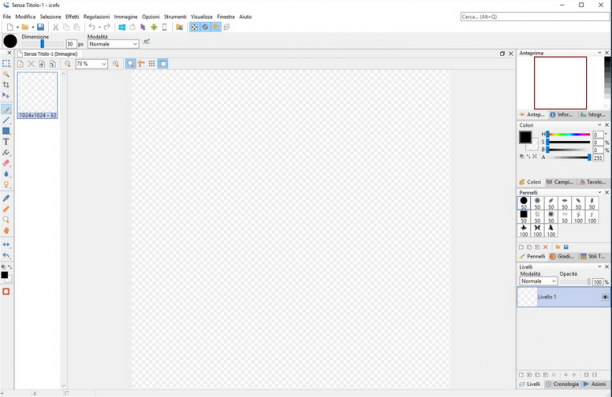Viewport: 612px width, 397px height.
Task: Open the Pennelli panel options arrow
Action: (x=600, y=192)
